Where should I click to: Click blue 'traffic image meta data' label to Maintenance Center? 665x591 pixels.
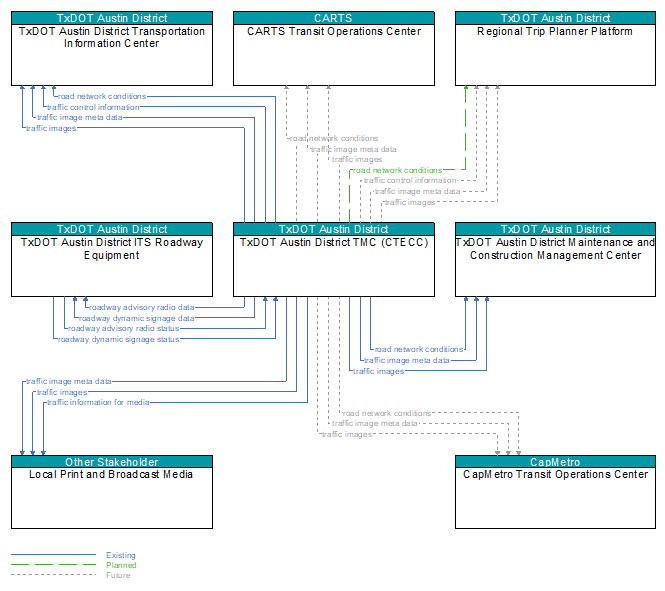(407, 360)
